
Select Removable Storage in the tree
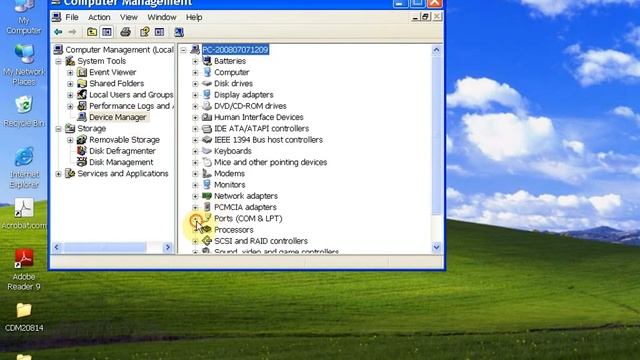[x=124, y=140]
